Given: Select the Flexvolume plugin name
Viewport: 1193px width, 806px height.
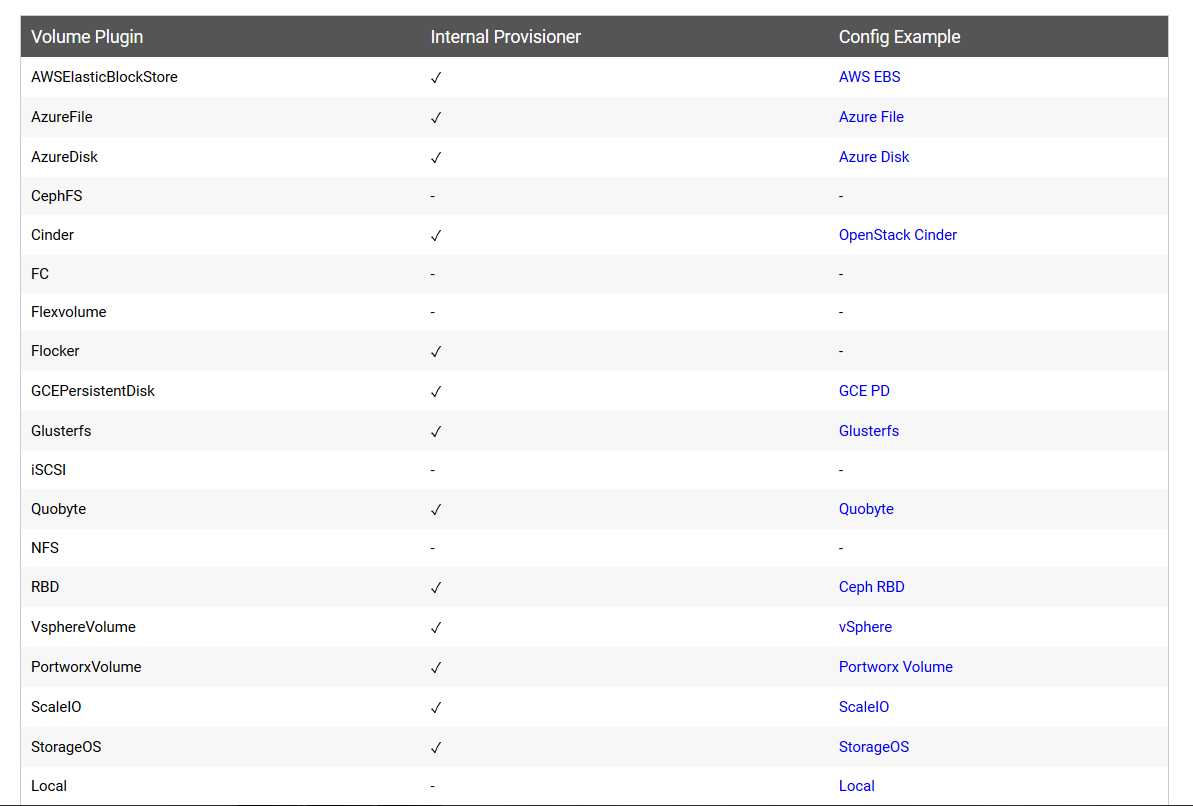Looking at the screenshot, I should pos(68,312).
